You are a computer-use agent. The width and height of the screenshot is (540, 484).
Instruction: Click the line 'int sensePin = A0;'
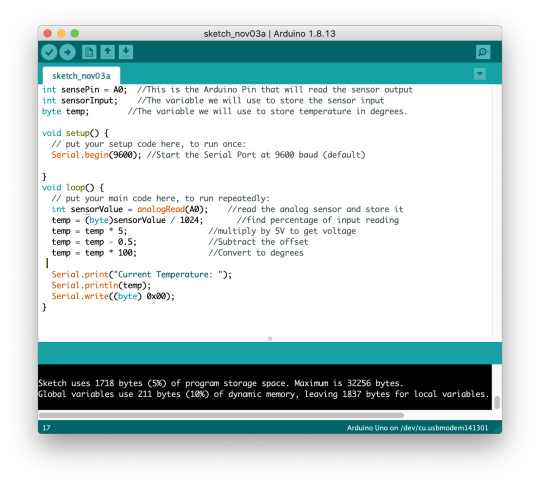[85, 90]
